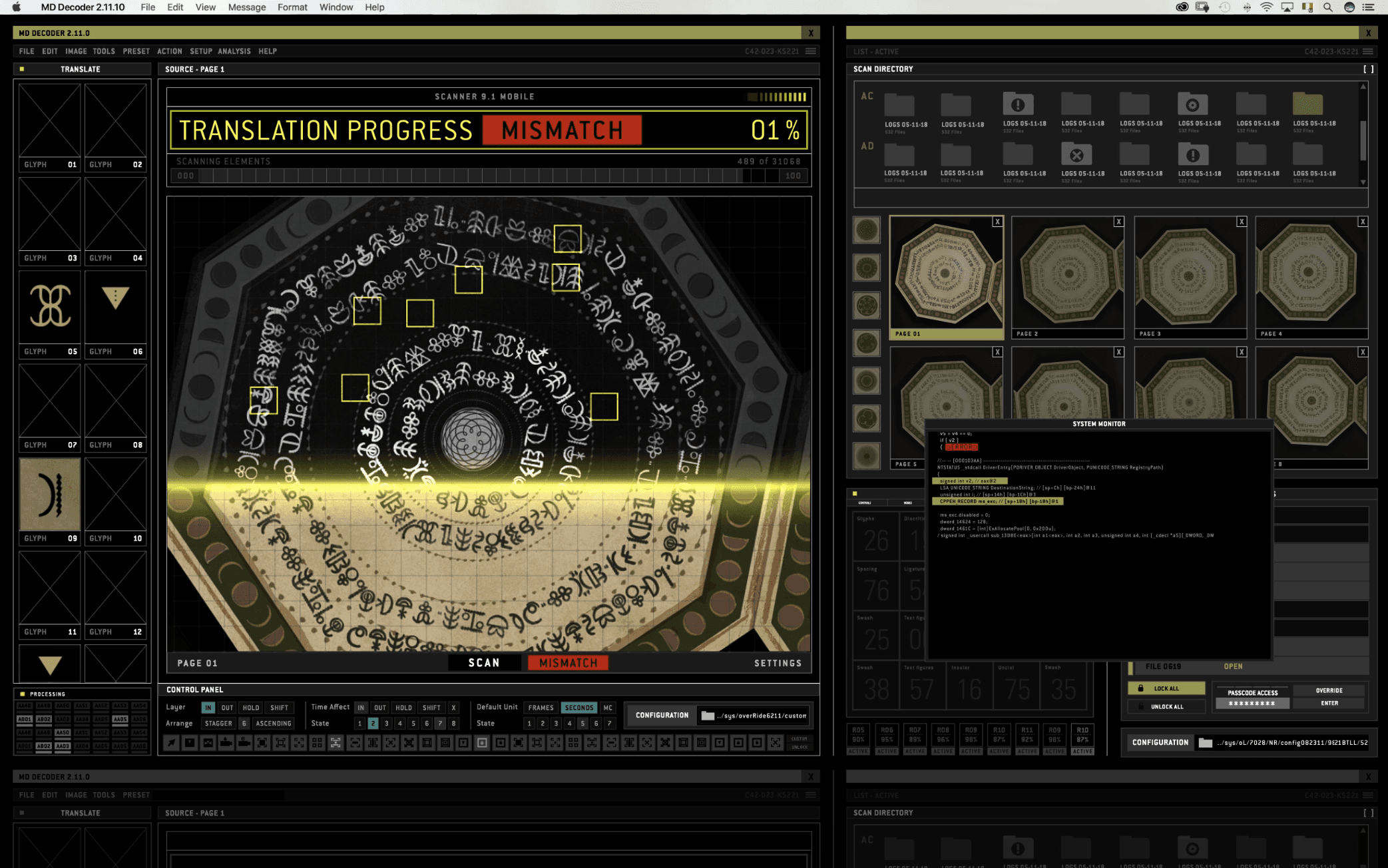Click the arrow tool in the control panel

click(x=172, y=742)
